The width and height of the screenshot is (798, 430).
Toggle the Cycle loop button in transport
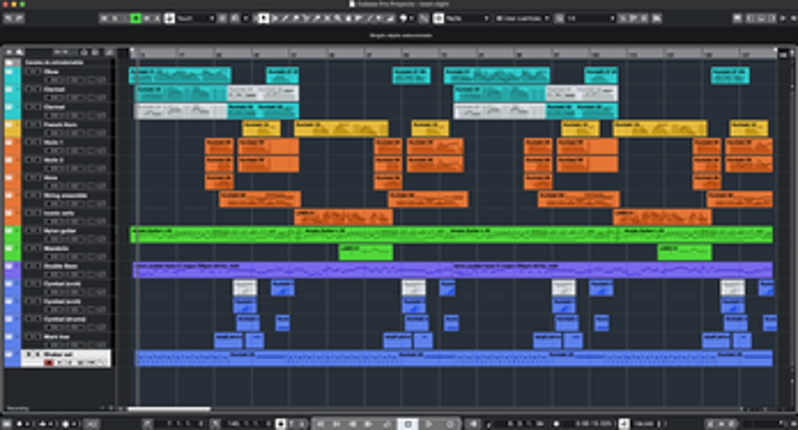pyautogui.click(x=387, y=423)
